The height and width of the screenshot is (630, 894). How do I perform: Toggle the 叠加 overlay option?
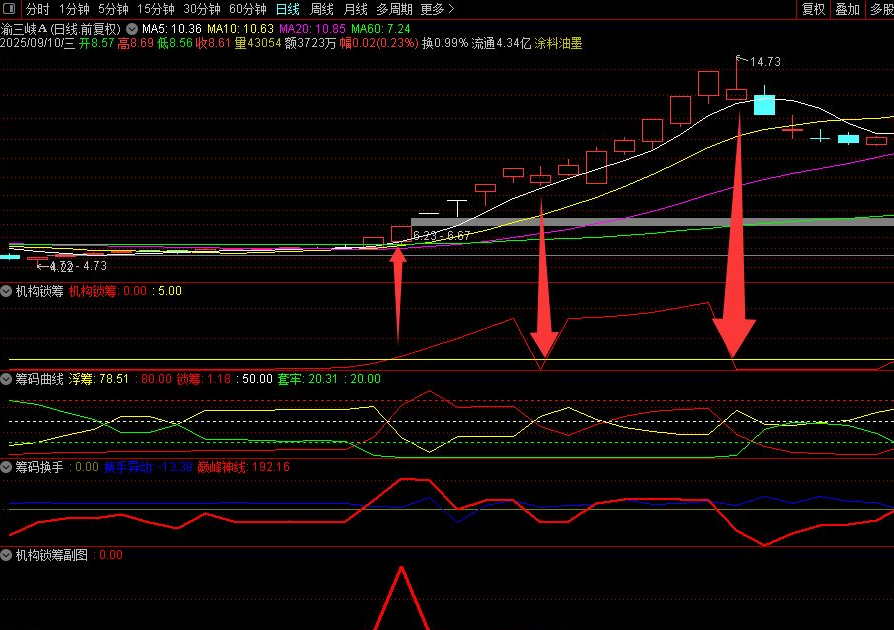click(x=846, y=9)
